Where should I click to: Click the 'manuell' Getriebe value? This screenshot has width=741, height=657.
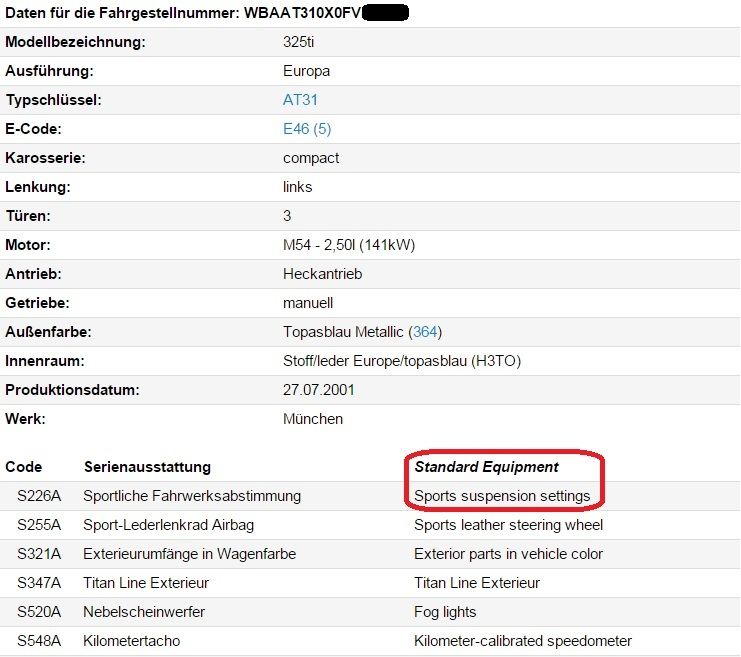point(308,303)
